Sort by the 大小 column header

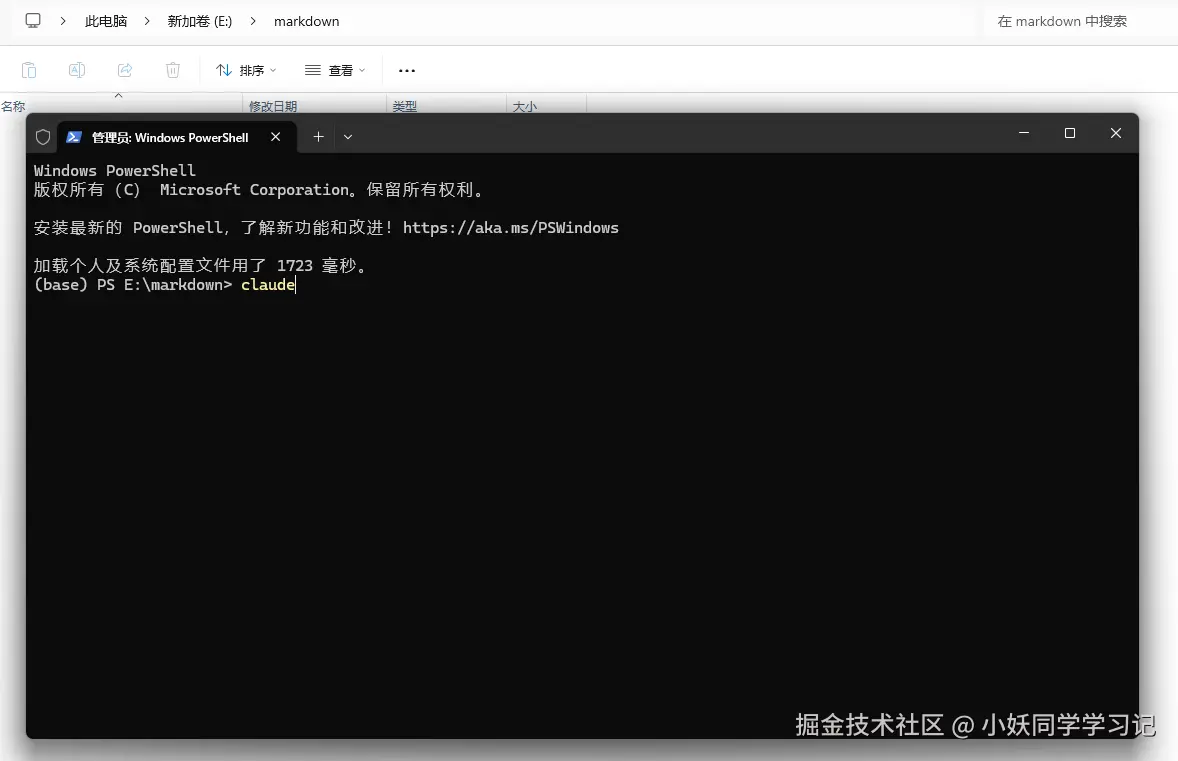[x=524, y=107]
